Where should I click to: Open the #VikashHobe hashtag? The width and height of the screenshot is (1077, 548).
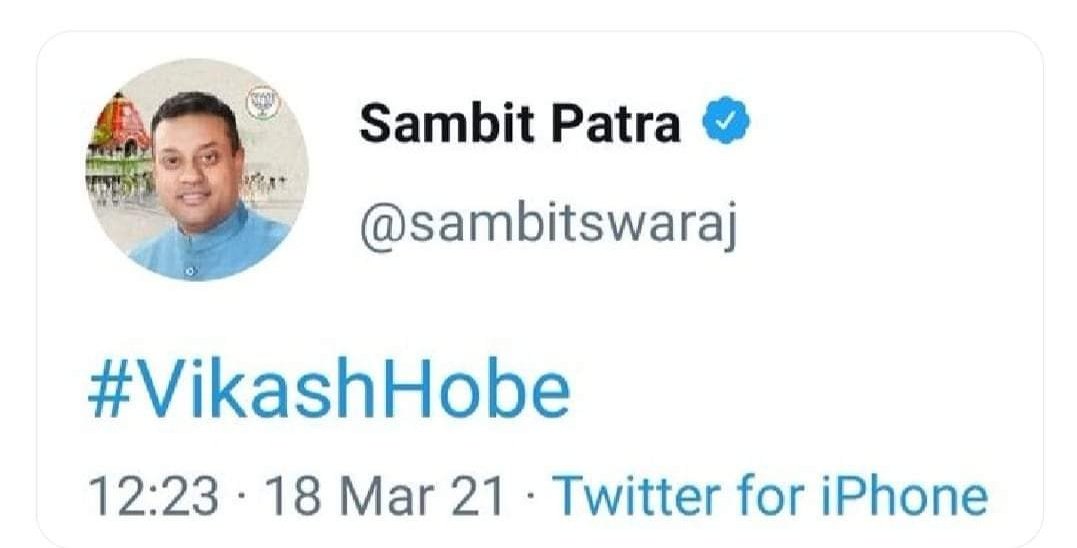tap(329, 392)
